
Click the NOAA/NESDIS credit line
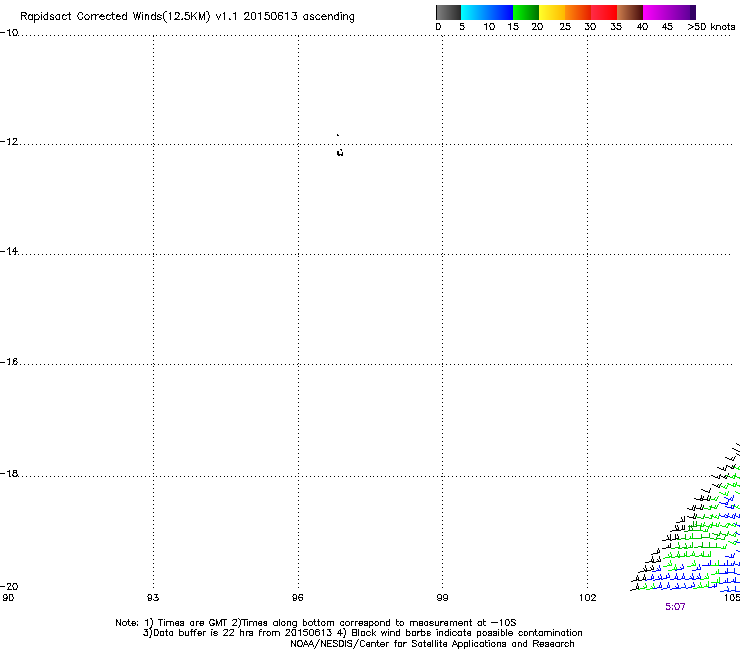point(432,643)
